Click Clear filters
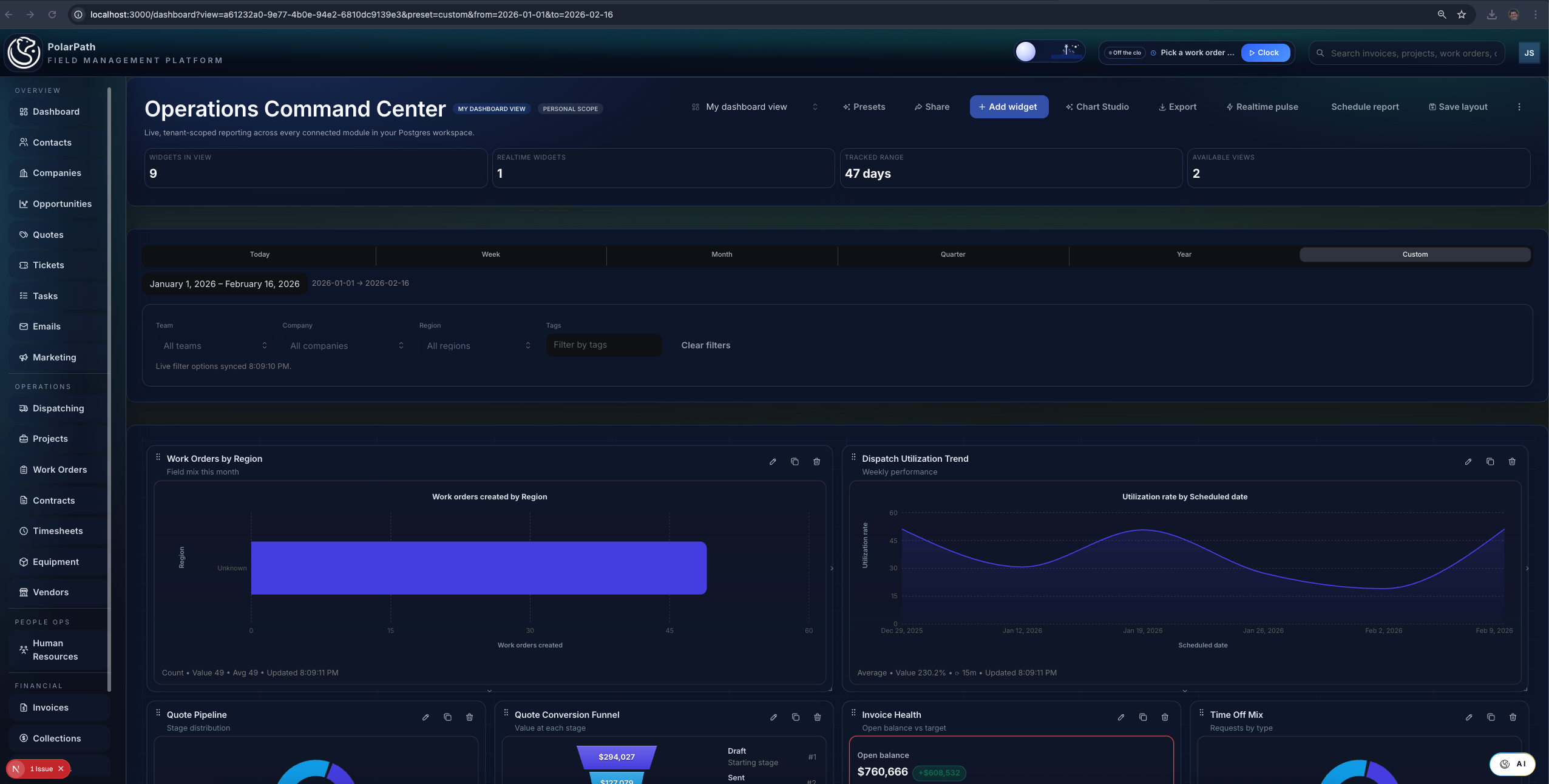Screen dimensions: 1549x784 (x=705, y=345)
